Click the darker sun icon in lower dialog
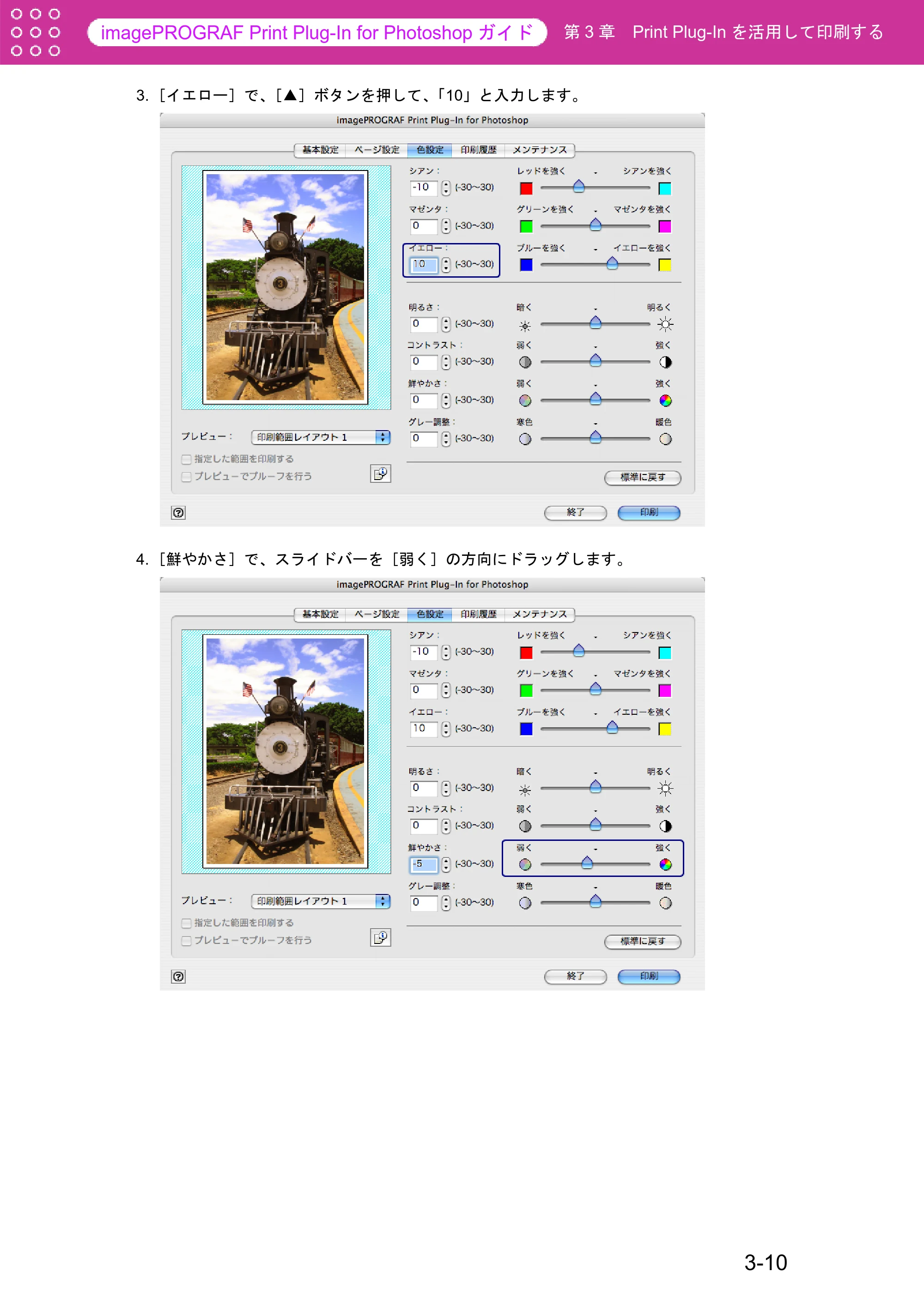924x1308 pixels. pyautogui.click(x=525, y=790)
